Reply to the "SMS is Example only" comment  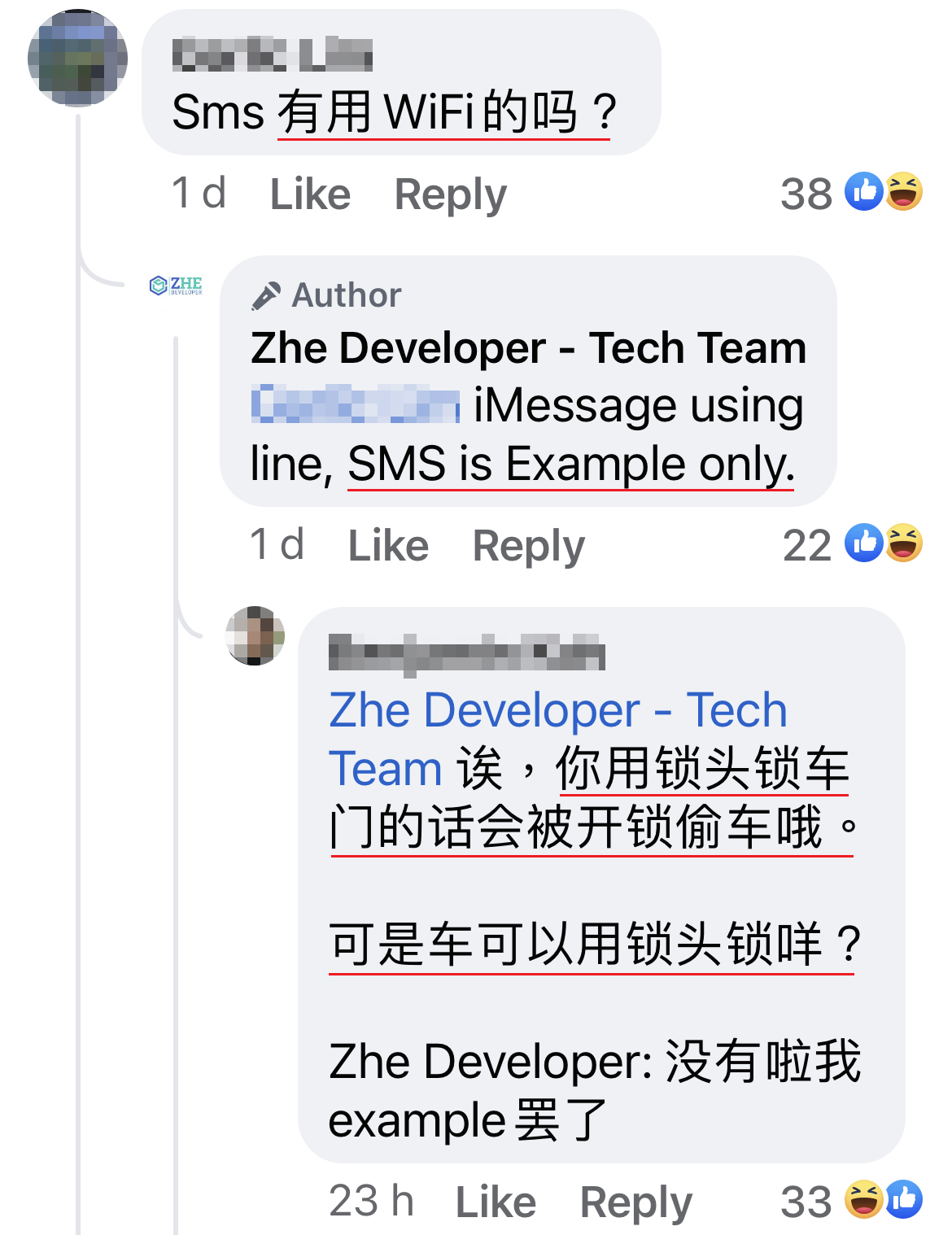click(529, 547)
